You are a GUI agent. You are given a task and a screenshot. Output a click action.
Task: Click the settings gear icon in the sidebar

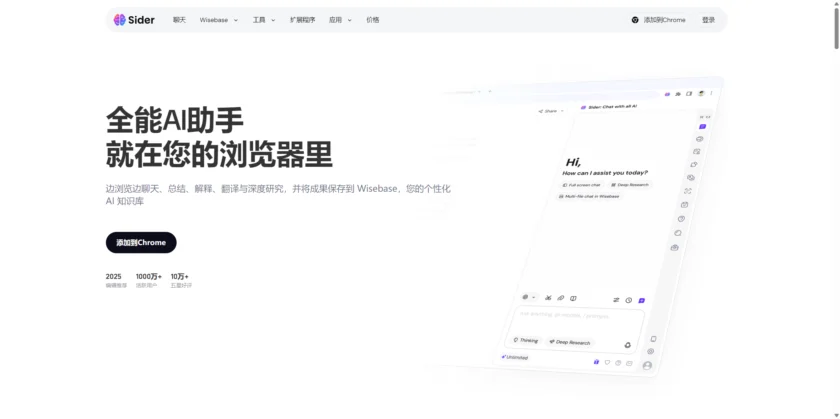point(650,351)
